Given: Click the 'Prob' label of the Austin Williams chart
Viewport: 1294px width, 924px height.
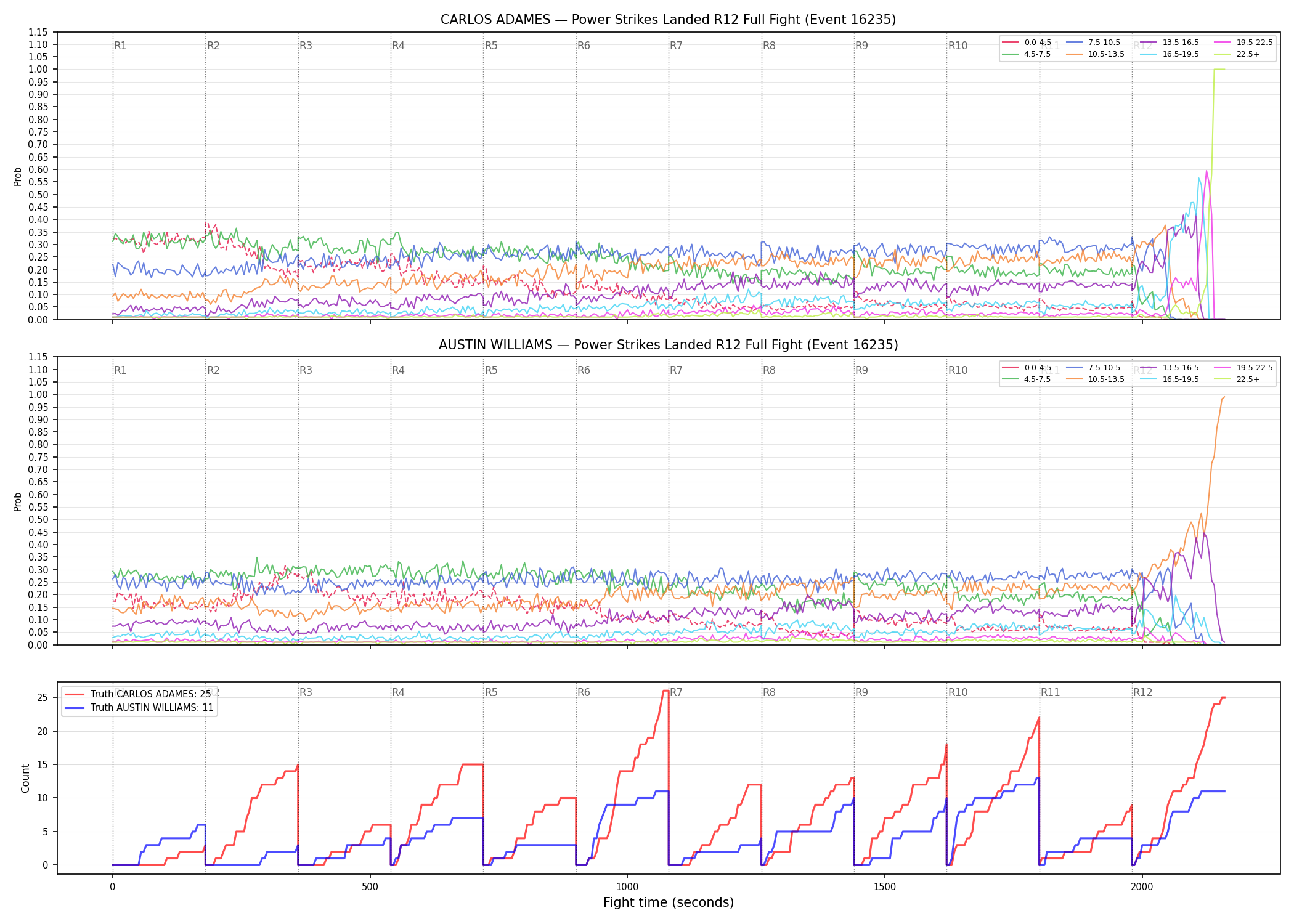Looking at the screenshot, I should (18, 501).
